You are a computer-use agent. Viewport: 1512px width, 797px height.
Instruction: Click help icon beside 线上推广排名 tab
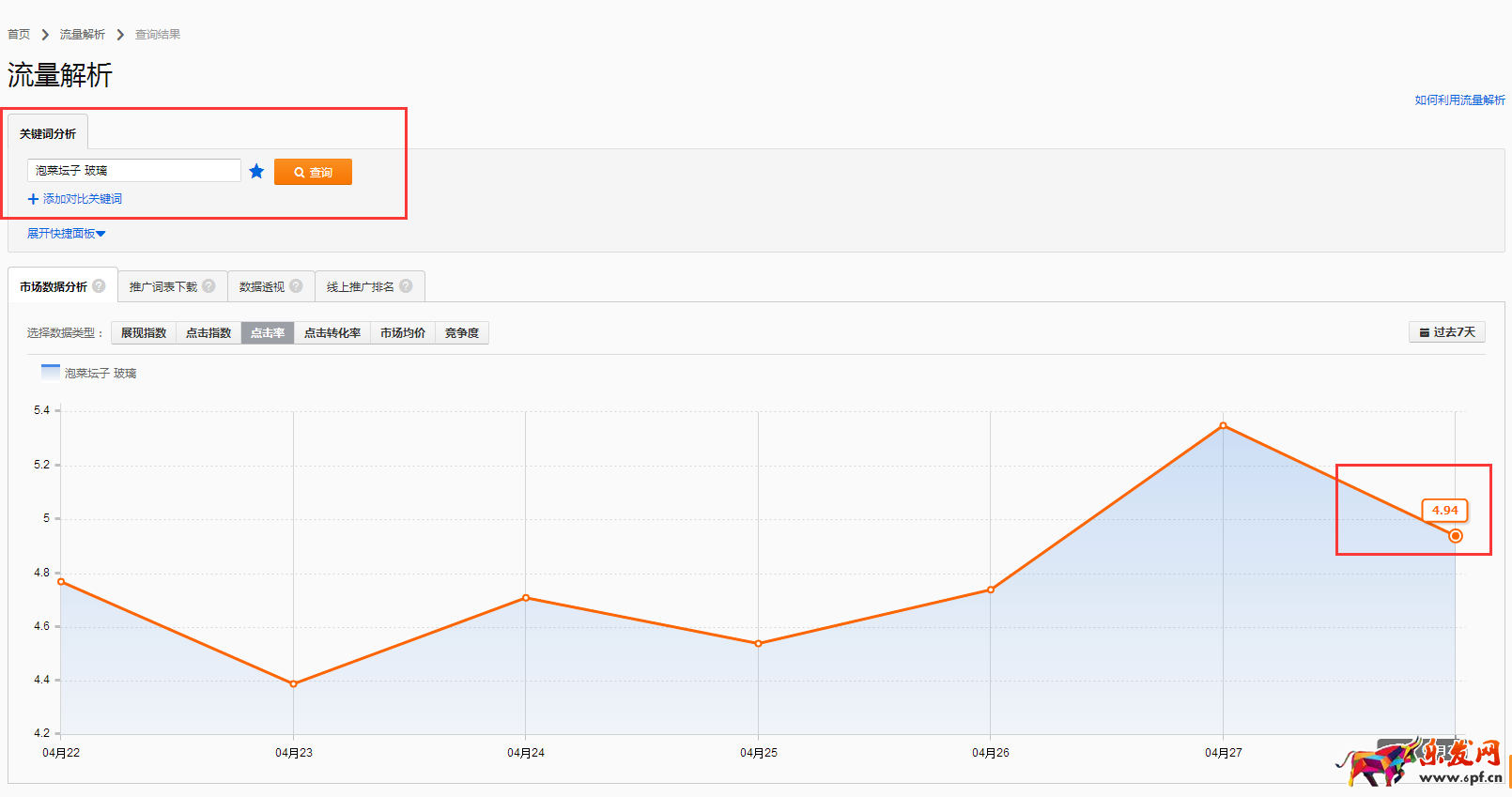pyautogui.click(x=406, y=286)
